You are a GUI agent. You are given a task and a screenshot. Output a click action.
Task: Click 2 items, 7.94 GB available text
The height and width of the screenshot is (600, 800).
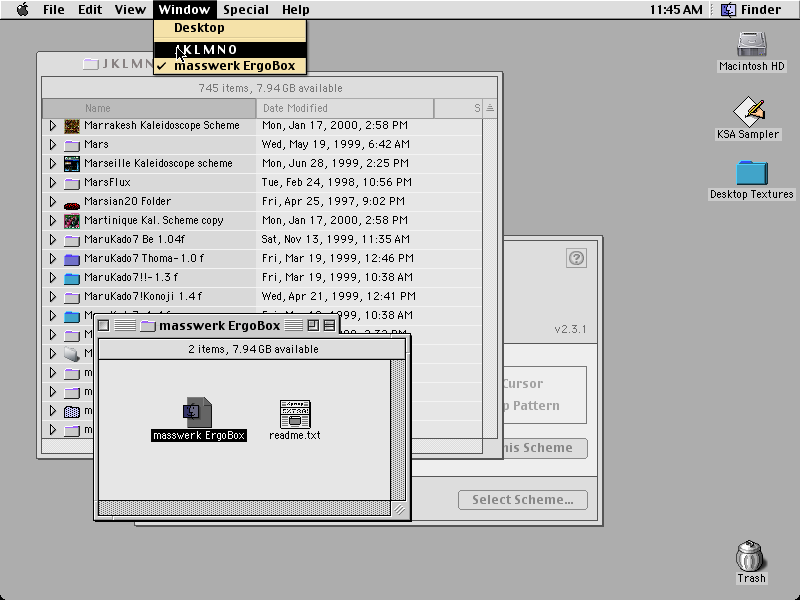pyautogui.click(x=253, y=349)
